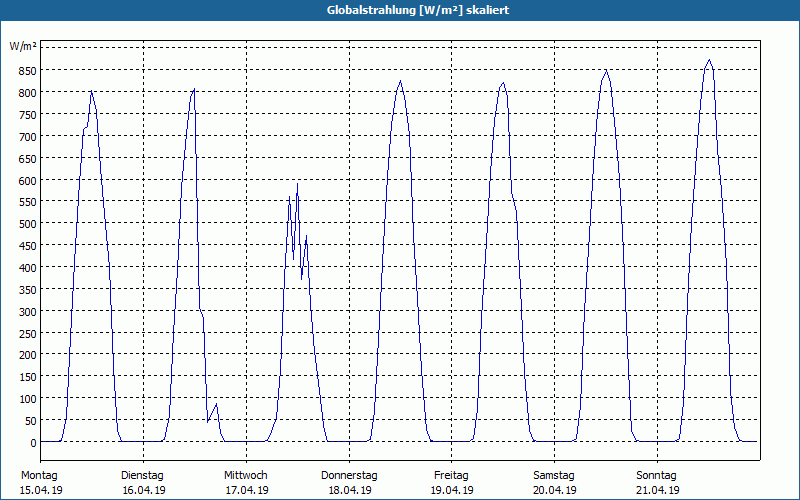The height and width of the screenshot is (500, 800).
Task: Click the Sonntag day label
Action: 656,476
